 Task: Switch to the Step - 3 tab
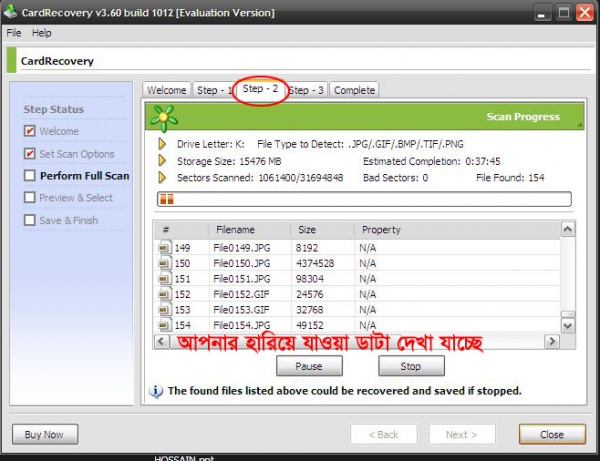click(307, 90)
